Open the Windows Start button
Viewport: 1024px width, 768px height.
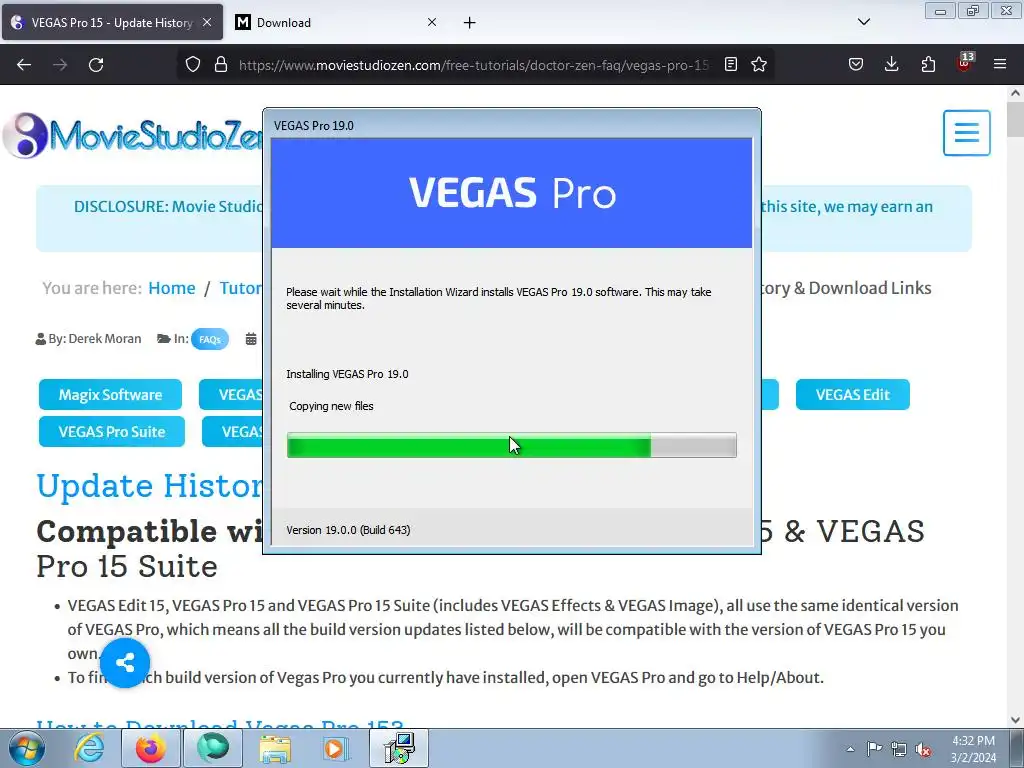26,748
